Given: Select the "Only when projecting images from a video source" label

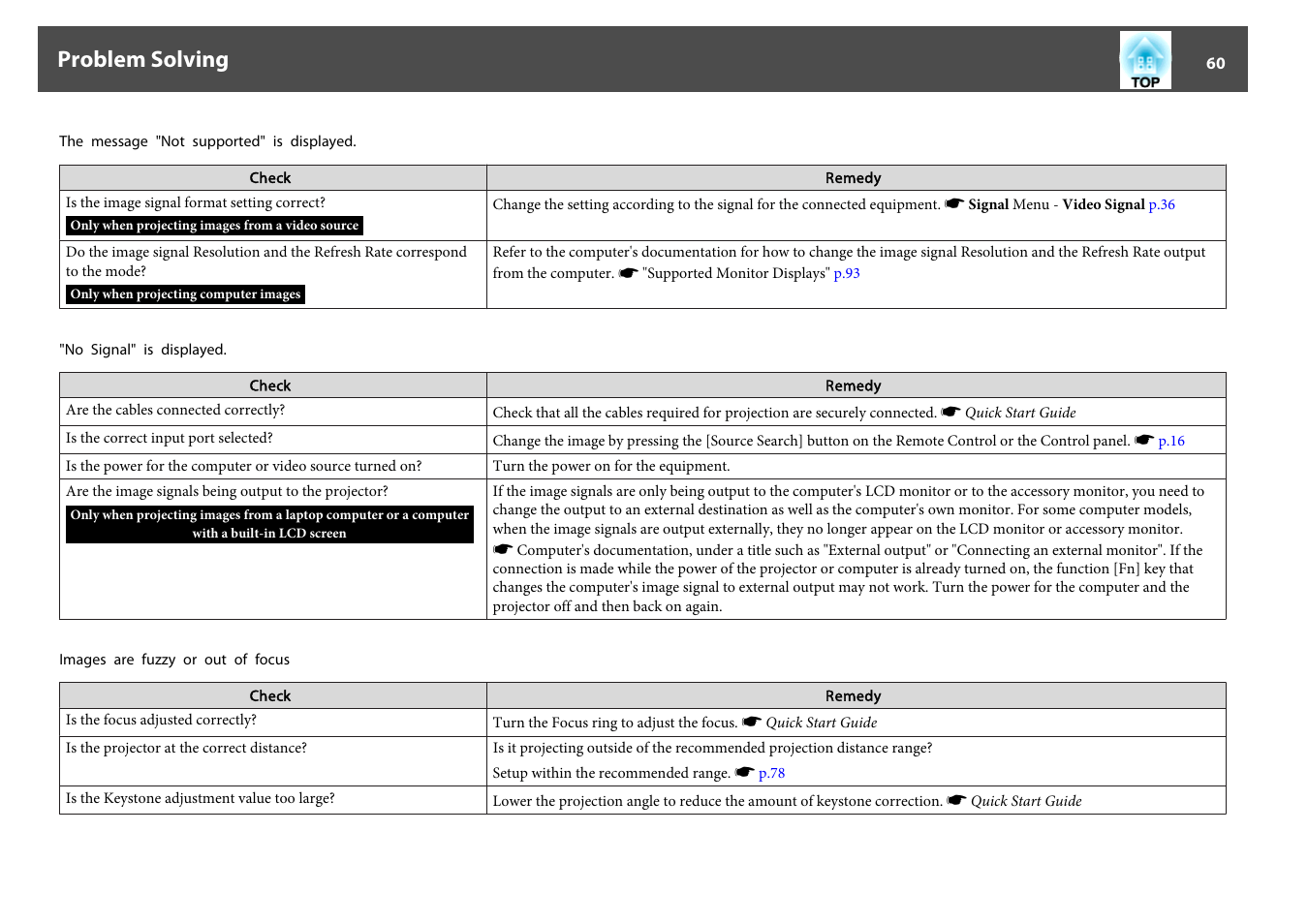Looking at the screenshot, I should click(x=214, y=226).
